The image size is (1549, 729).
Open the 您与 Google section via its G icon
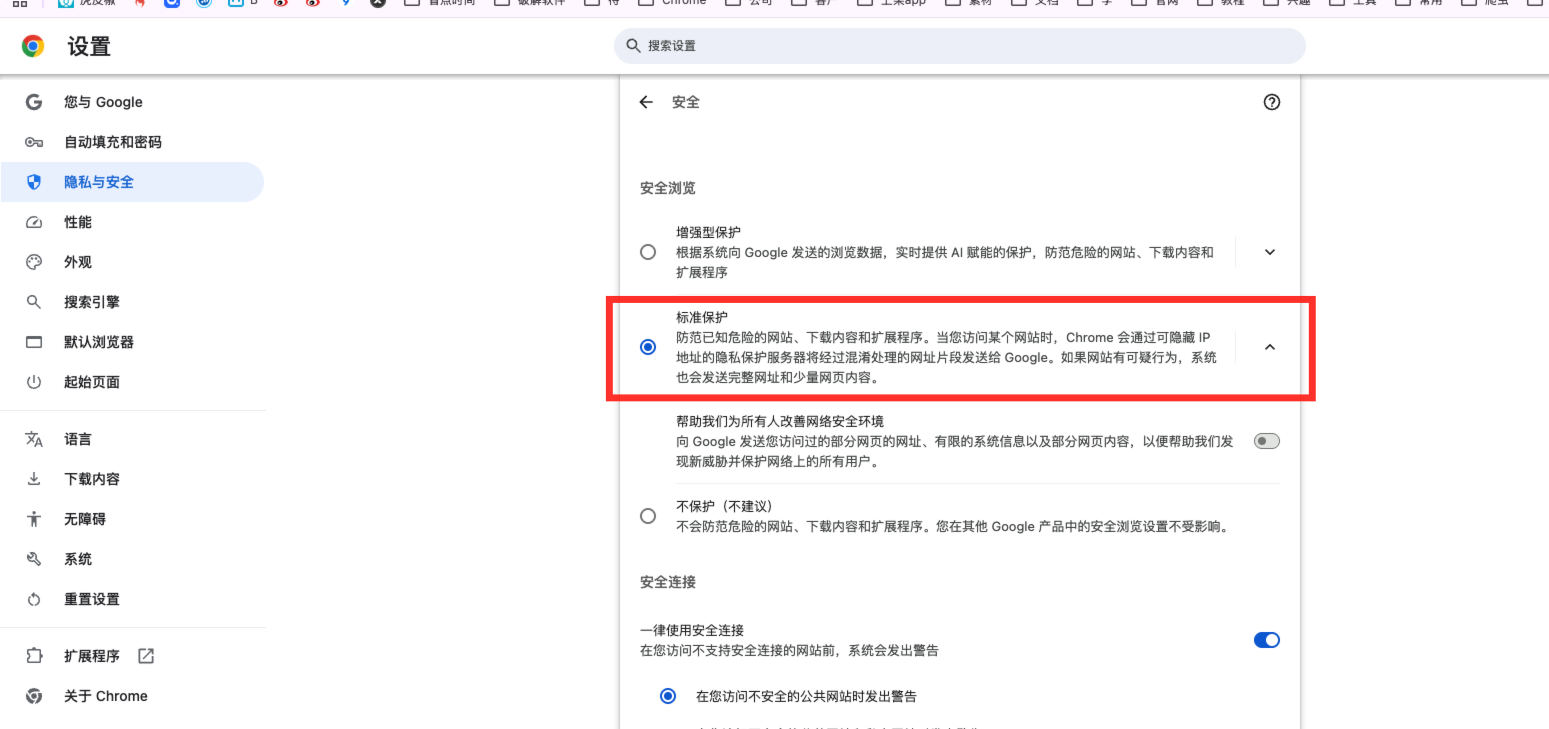(34, 102)
